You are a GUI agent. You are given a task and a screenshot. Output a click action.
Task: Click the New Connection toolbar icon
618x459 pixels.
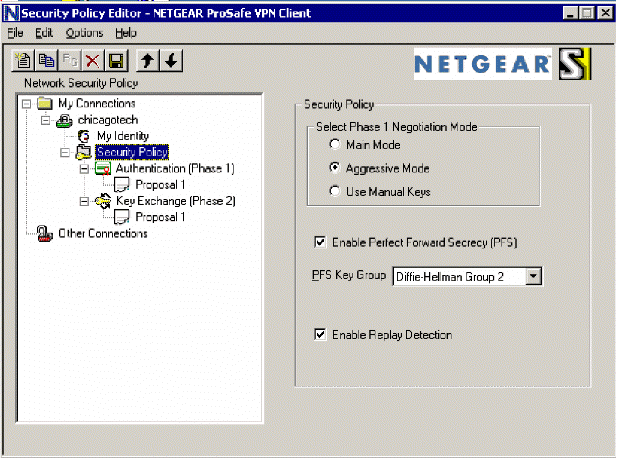coord(22,61)
